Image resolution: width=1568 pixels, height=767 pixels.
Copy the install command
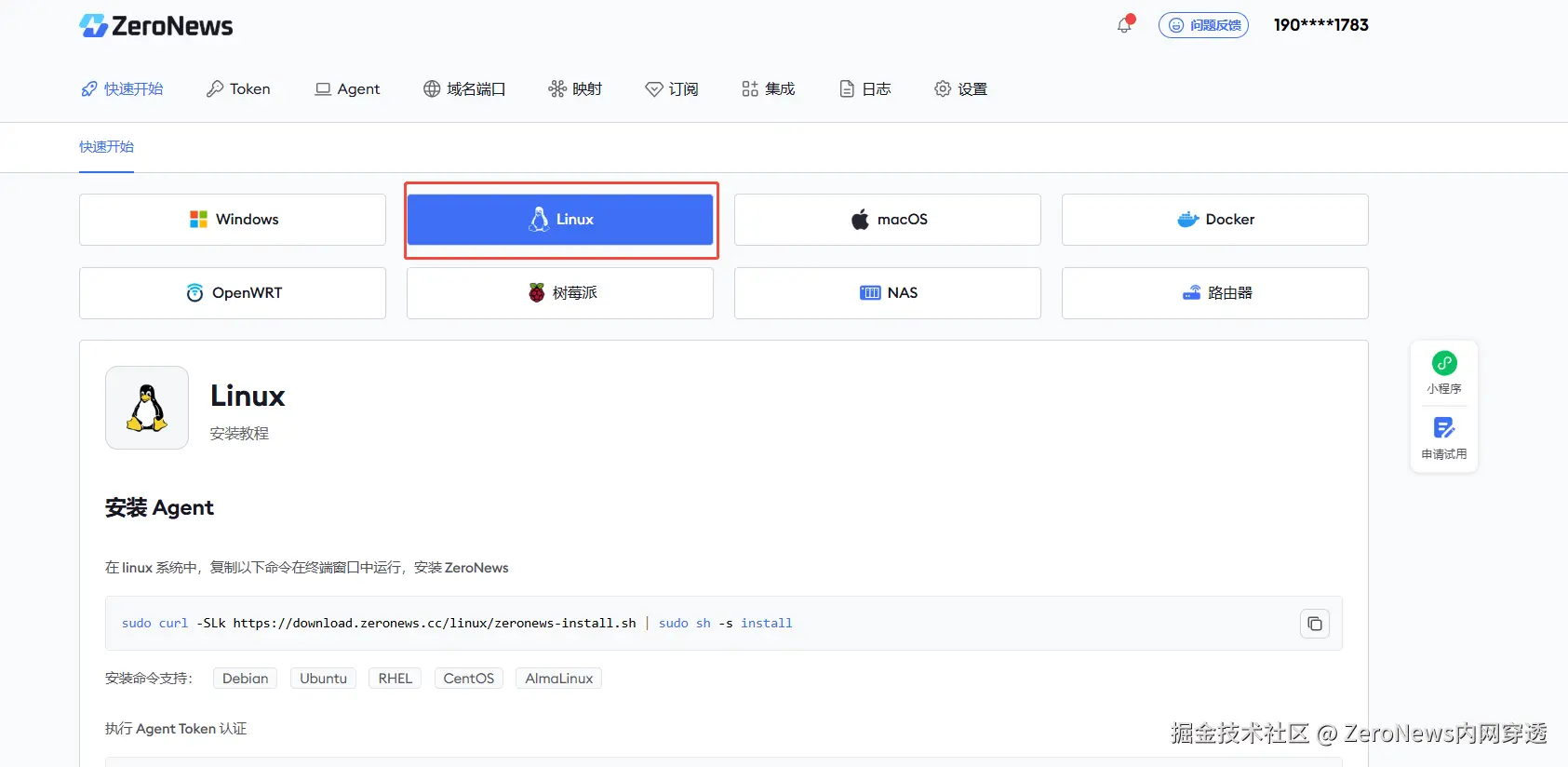pyautogui.click(x=1314, y=624)
